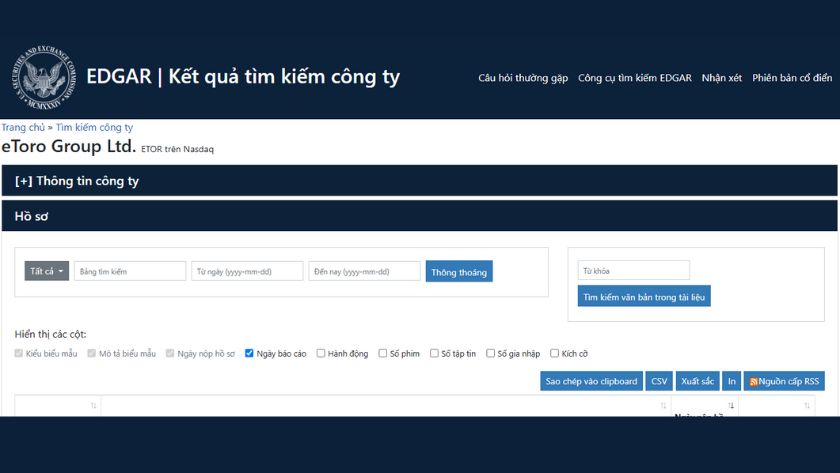Focus the Bảng tìm kiếm input field

coord(130,271)
